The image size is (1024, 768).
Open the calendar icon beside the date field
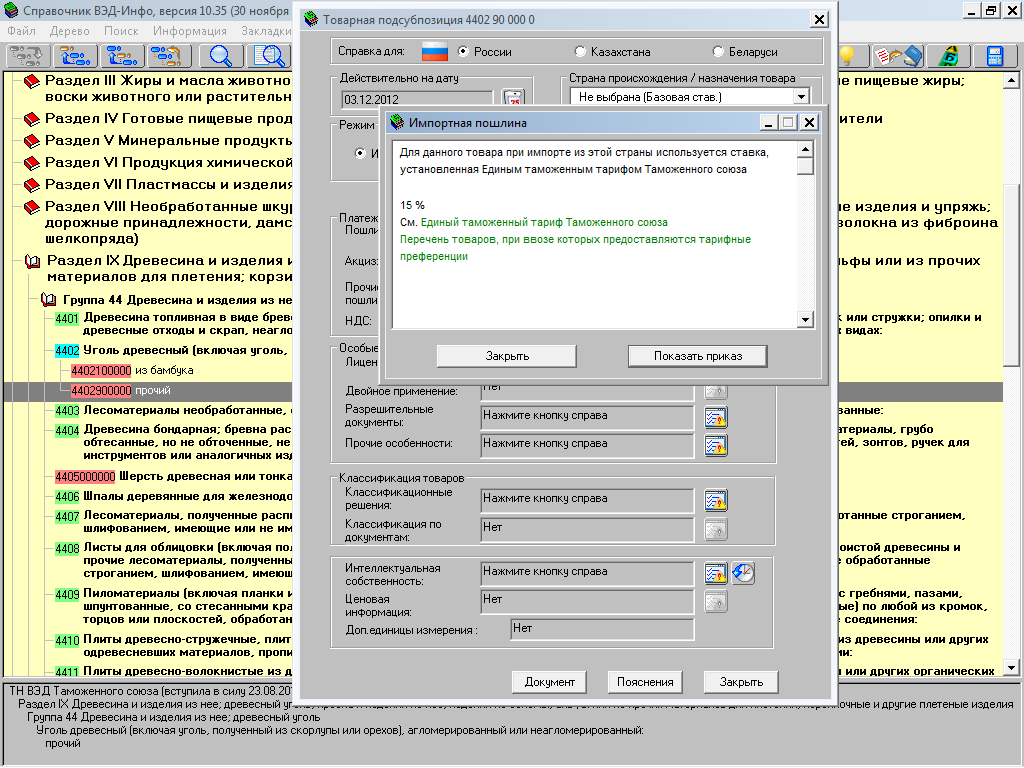click(514, 99)
